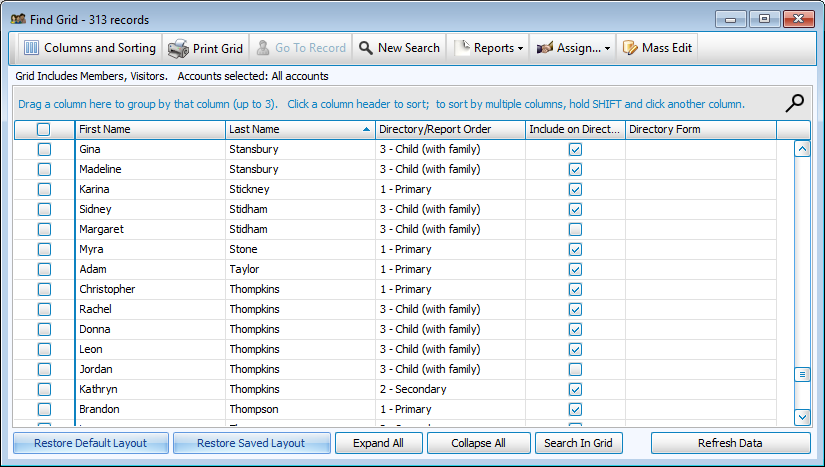Viewport: 825px width, 467px height.
Task: Open the search magnifying glass at right
Action: point(795,102)
